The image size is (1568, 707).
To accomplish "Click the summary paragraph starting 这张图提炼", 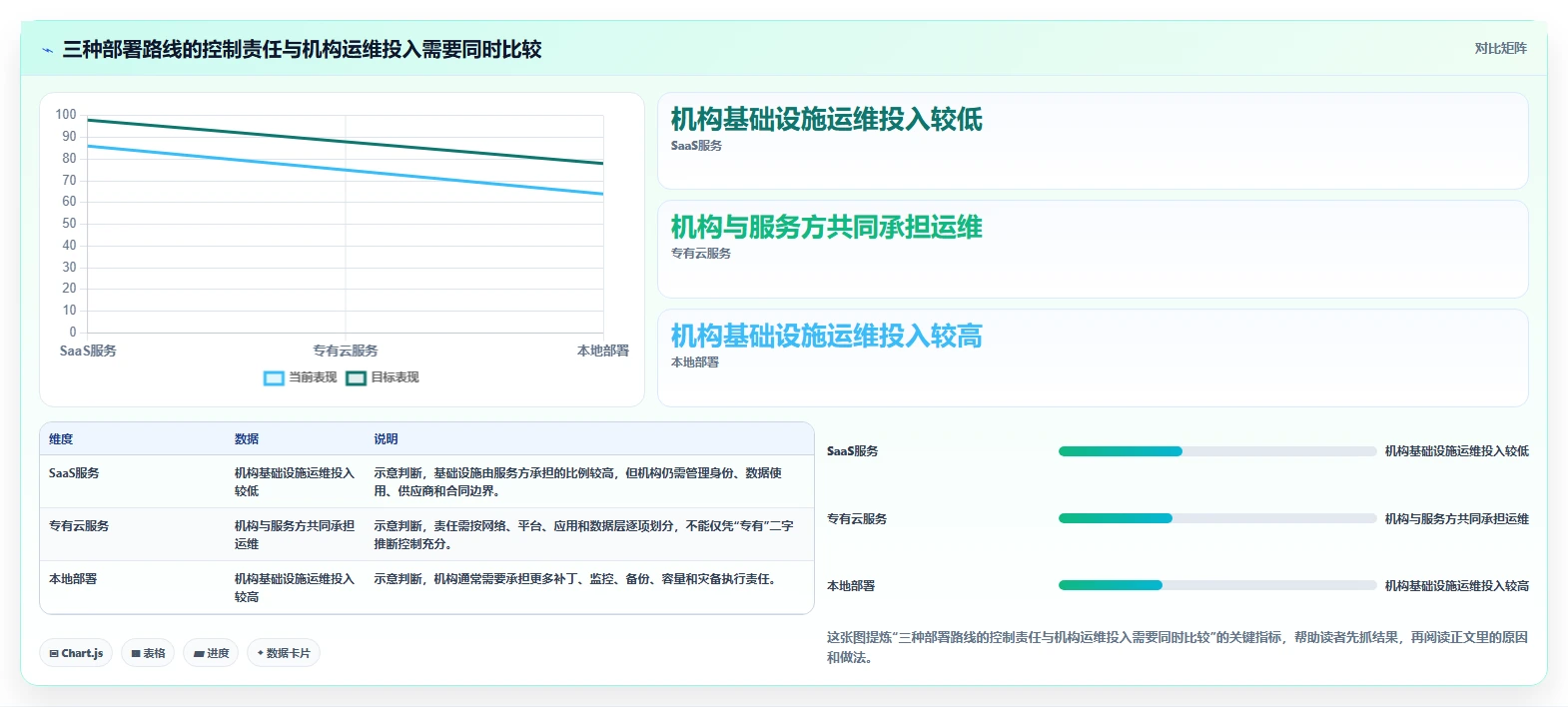I will [1176, 647].
